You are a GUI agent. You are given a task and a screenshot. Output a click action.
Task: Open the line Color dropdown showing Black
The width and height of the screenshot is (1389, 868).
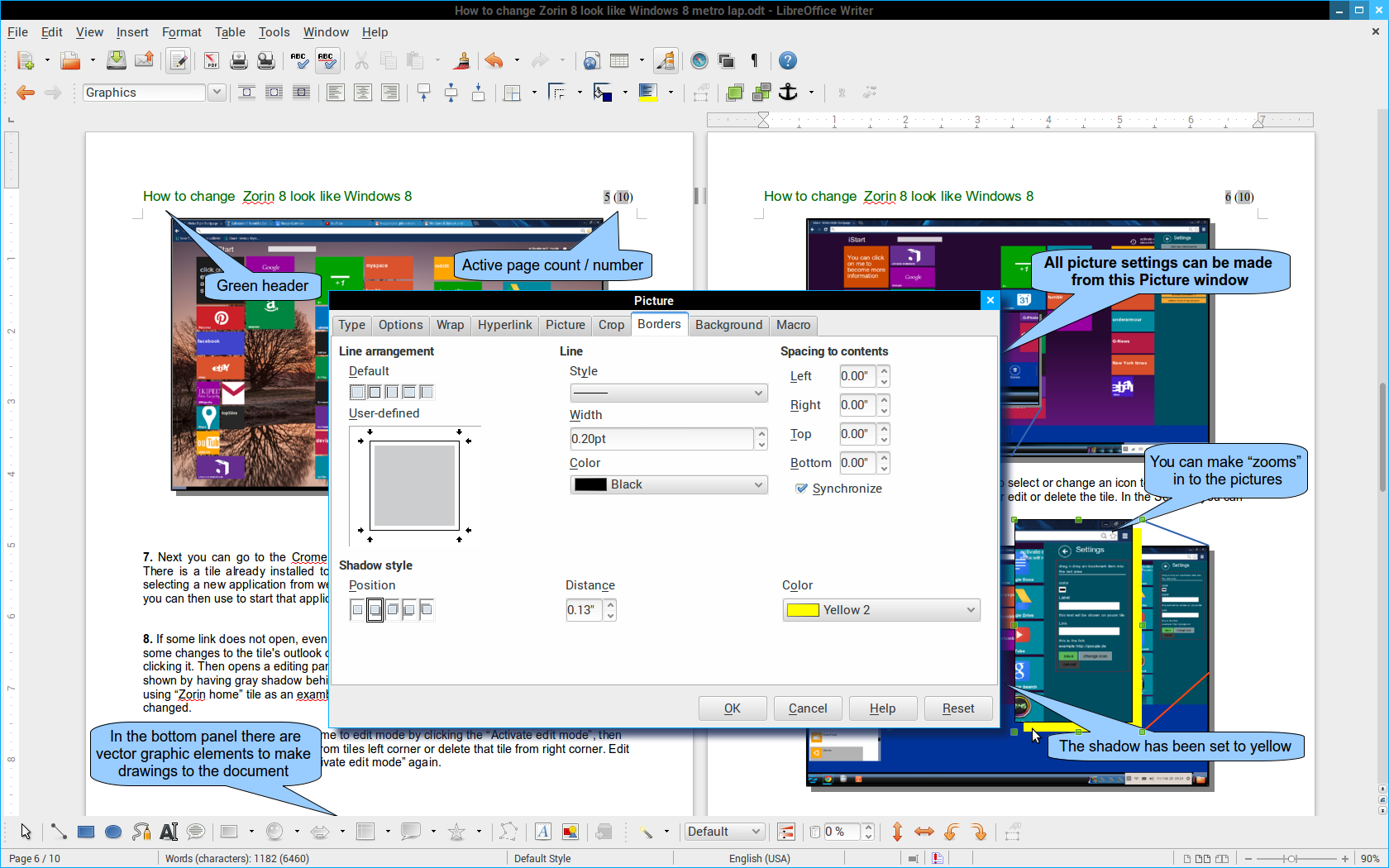[668, 484]
